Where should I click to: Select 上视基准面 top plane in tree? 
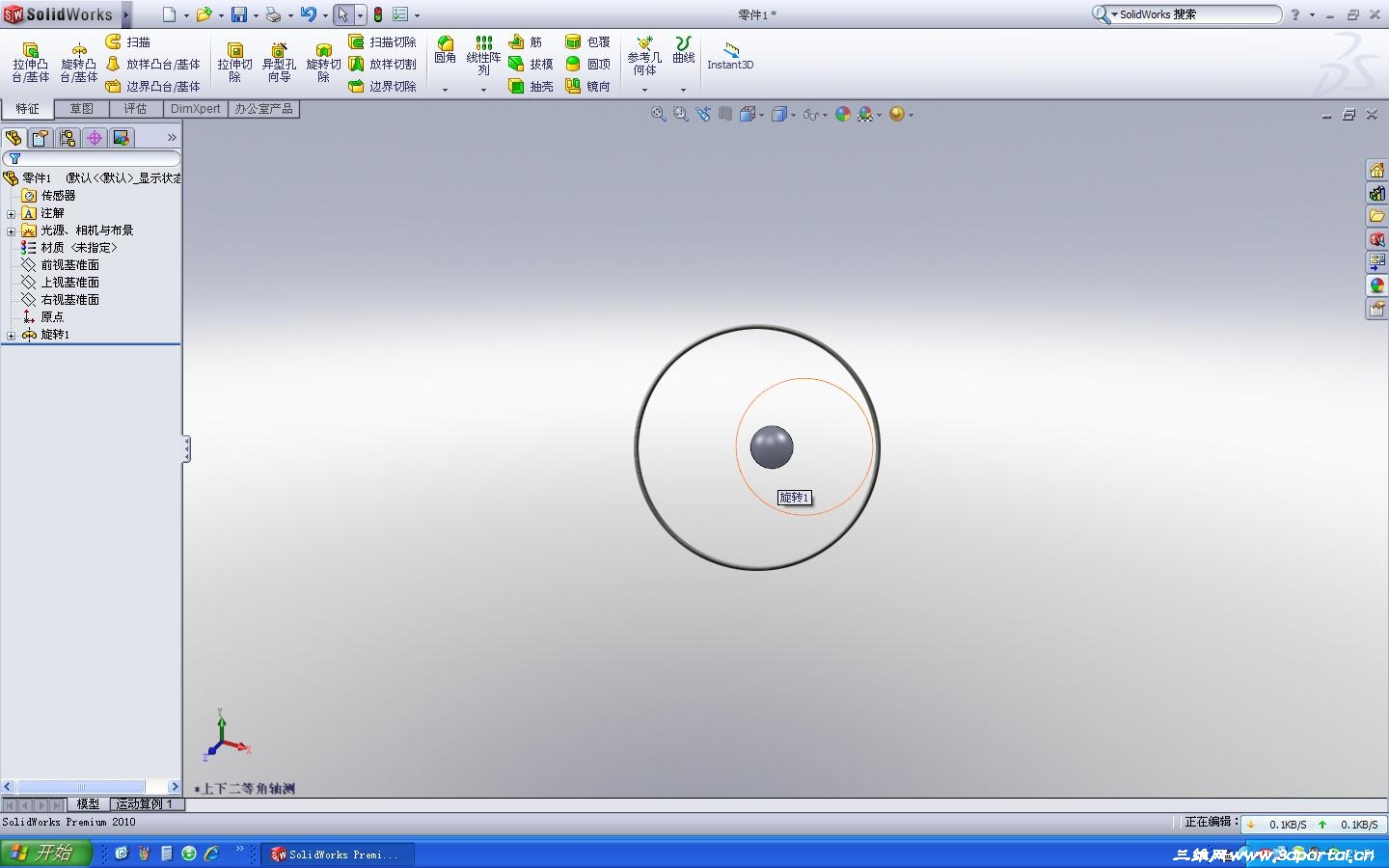pyautogui.click(x=61, y=283)
